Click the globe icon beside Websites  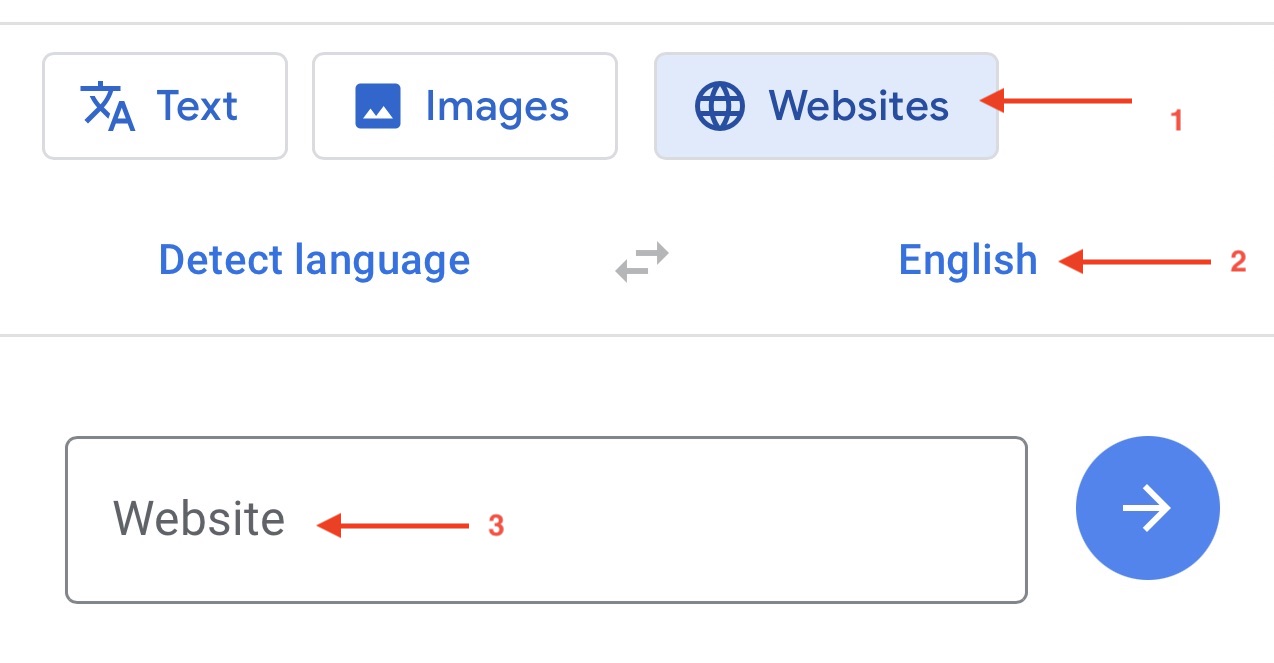(720, 106)
